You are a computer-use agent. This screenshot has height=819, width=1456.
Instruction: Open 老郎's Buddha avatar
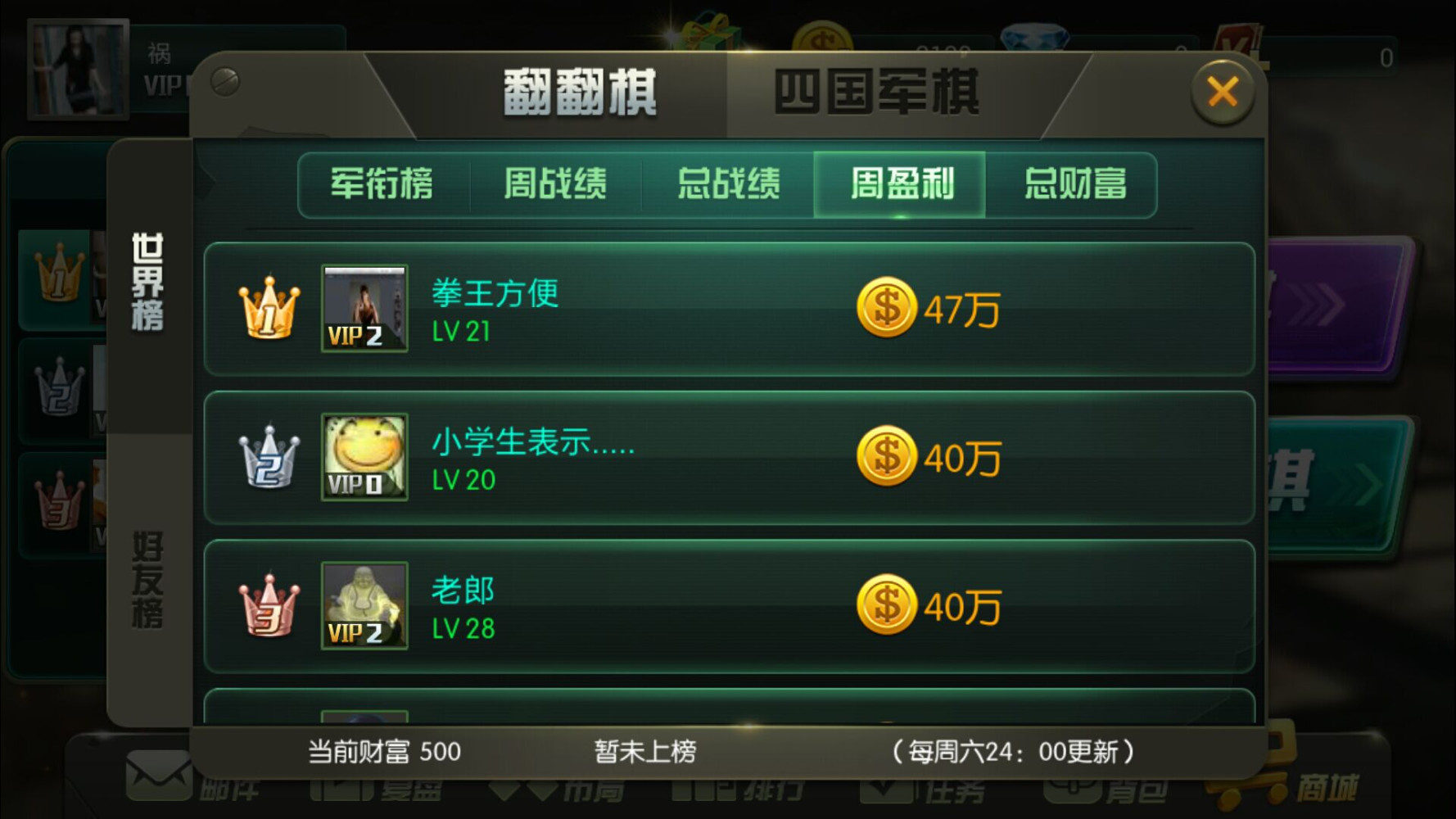coord(364,606)
